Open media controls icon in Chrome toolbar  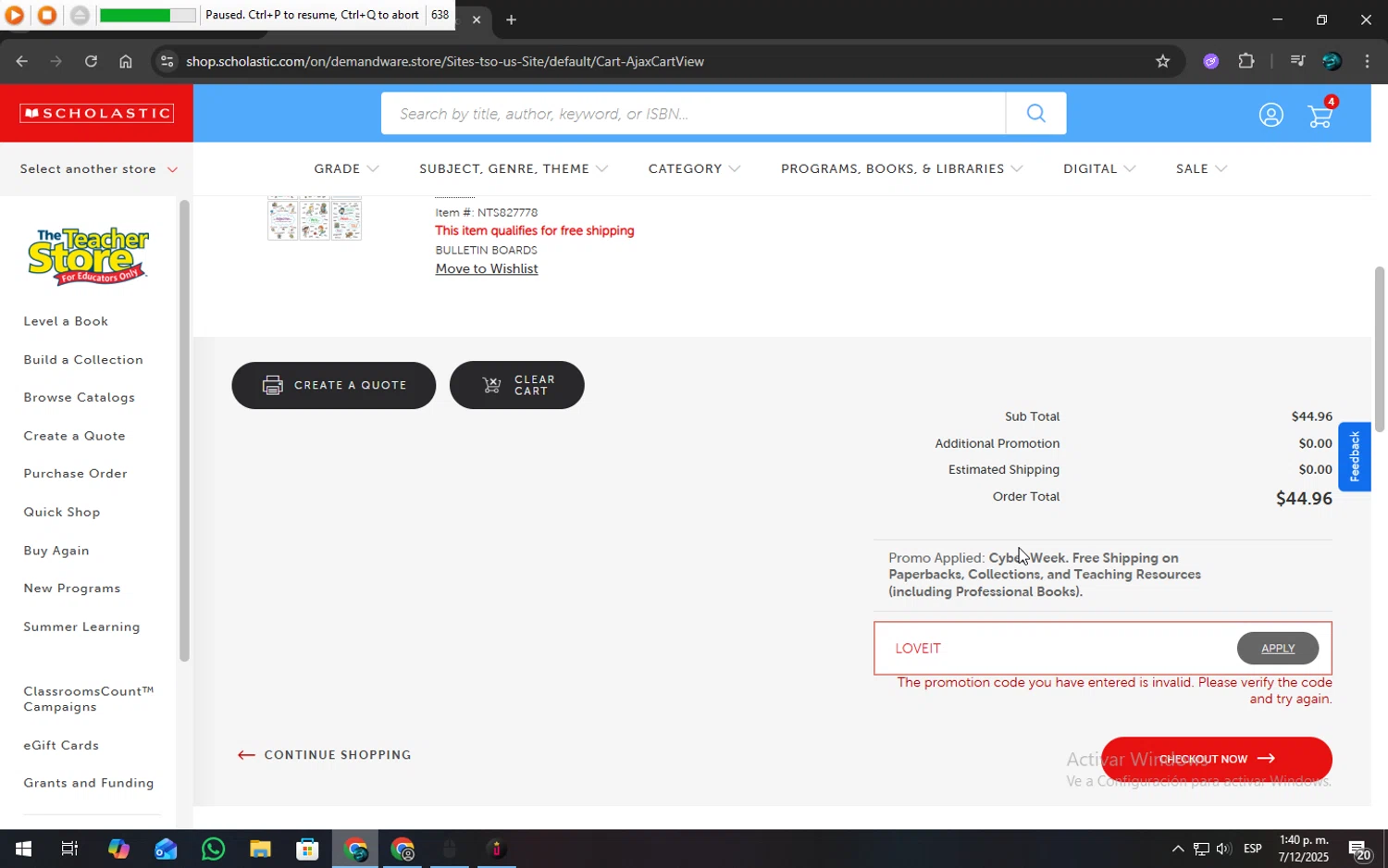(1297, 61)
